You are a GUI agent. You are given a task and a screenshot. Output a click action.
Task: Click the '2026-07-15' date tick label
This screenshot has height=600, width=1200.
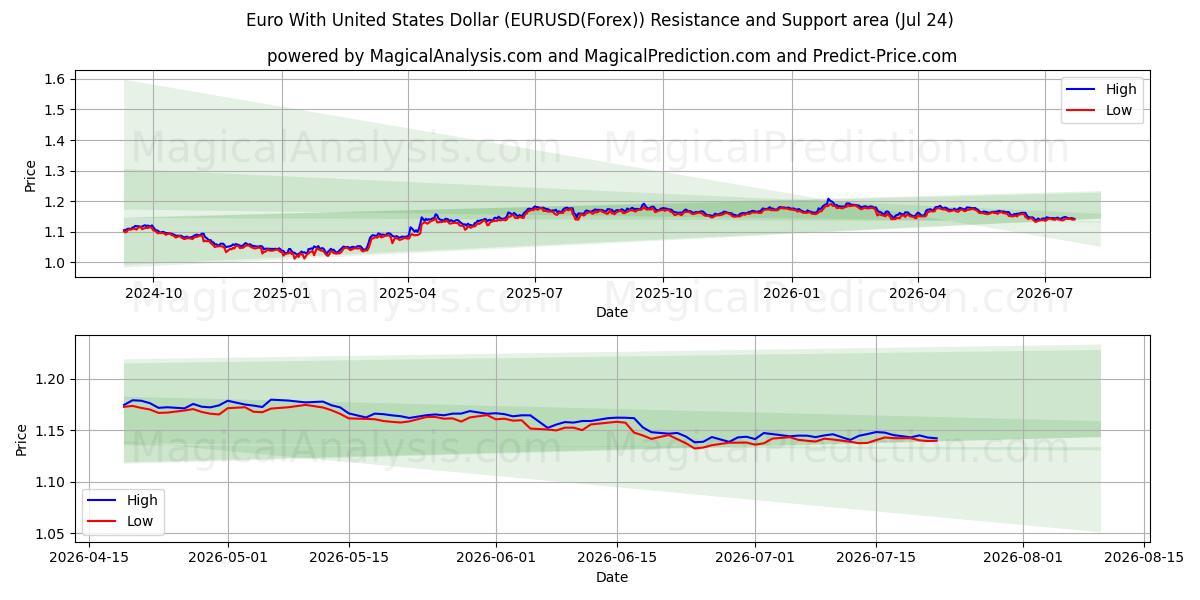coord(877,559)
